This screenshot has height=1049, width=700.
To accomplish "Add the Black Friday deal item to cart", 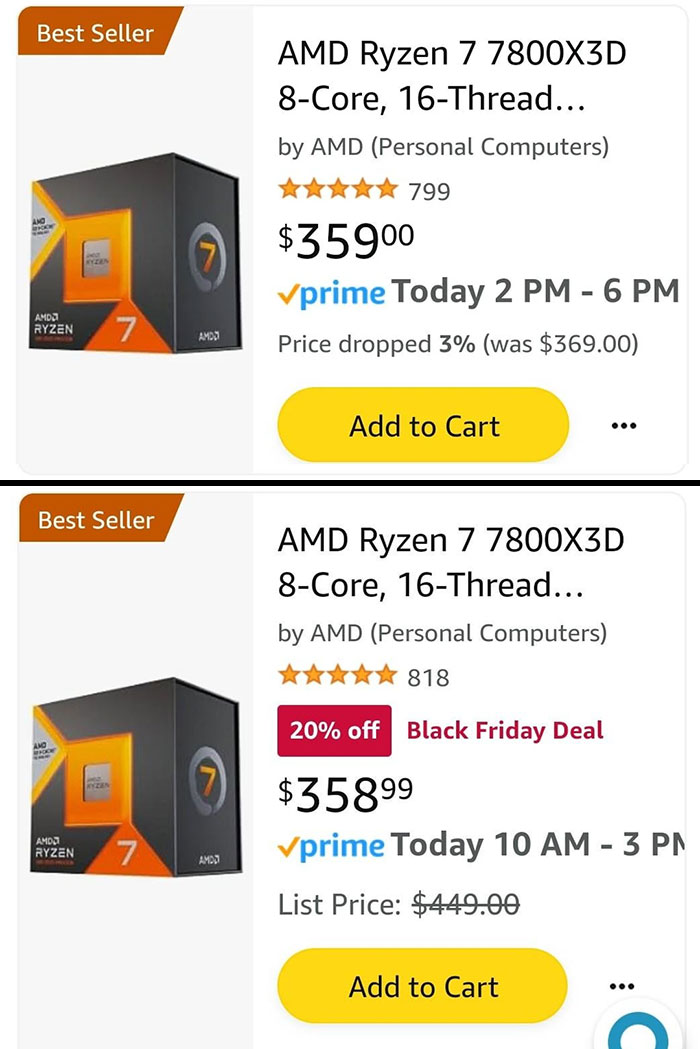I will point(422,985).
